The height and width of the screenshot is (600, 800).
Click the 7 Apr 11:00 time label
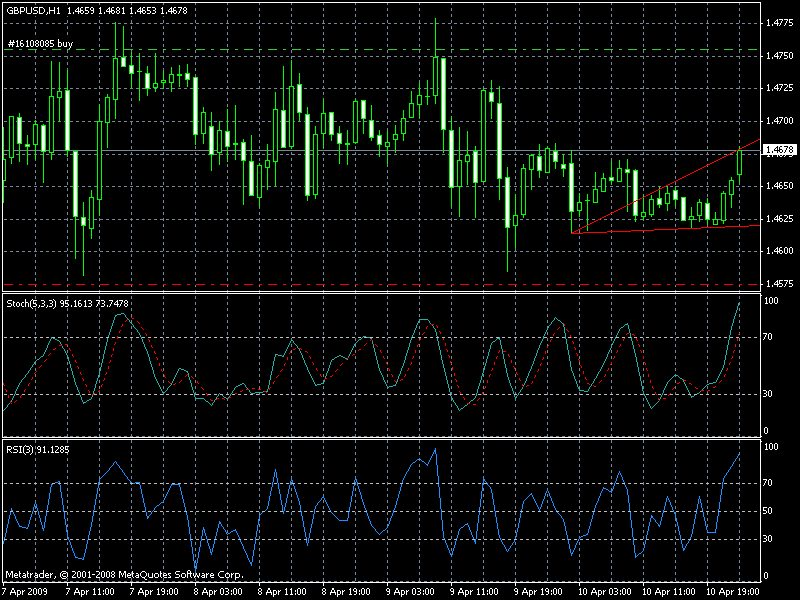tap(90, 592)
